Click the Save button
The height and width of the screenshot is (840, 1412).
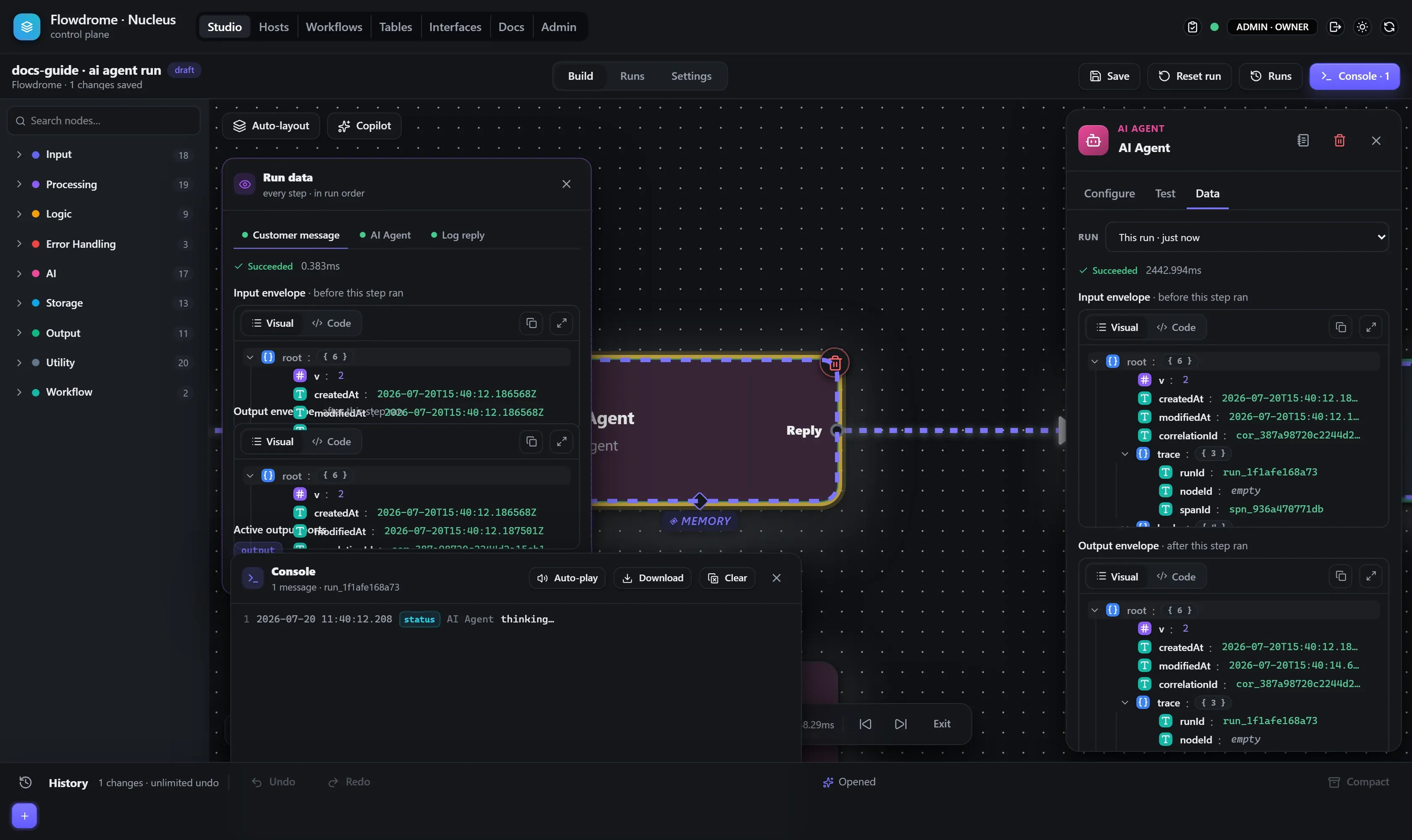tap(1109, 76)
